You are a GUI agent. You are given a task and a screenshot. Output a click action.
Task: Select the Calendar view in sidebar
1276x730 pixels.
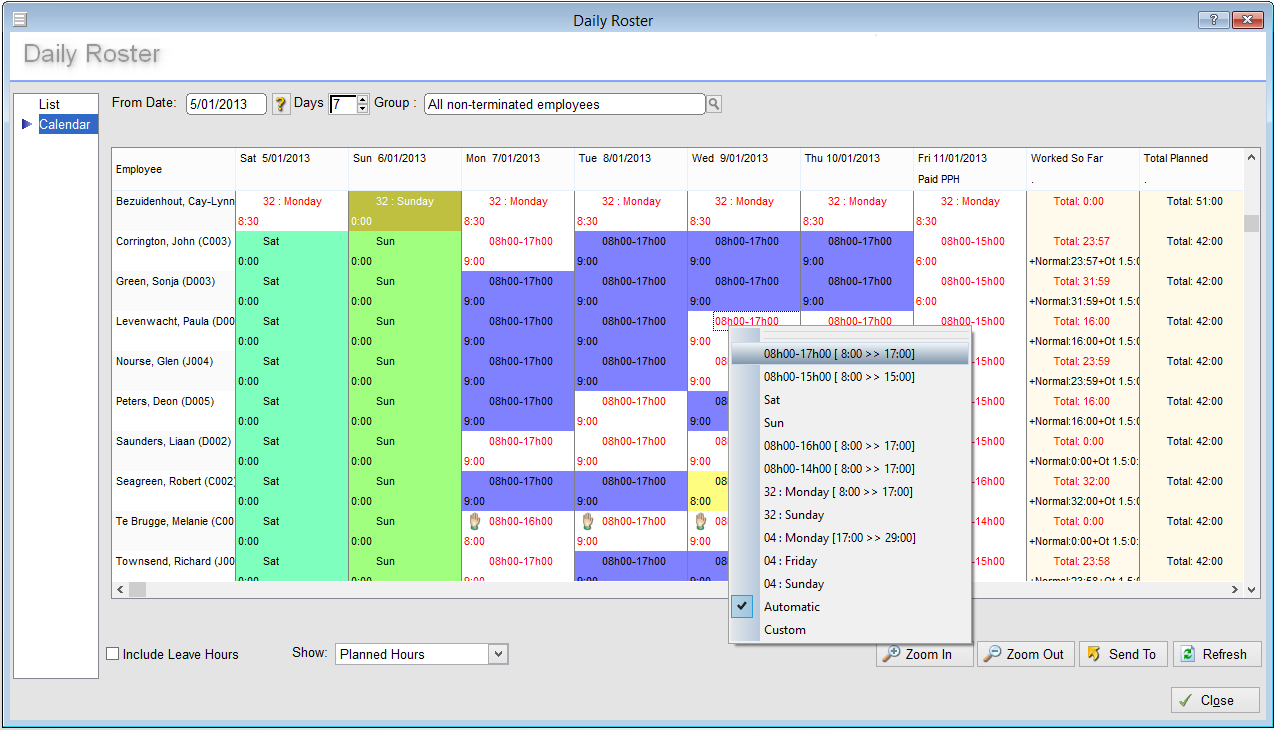[x=65, y=125]
